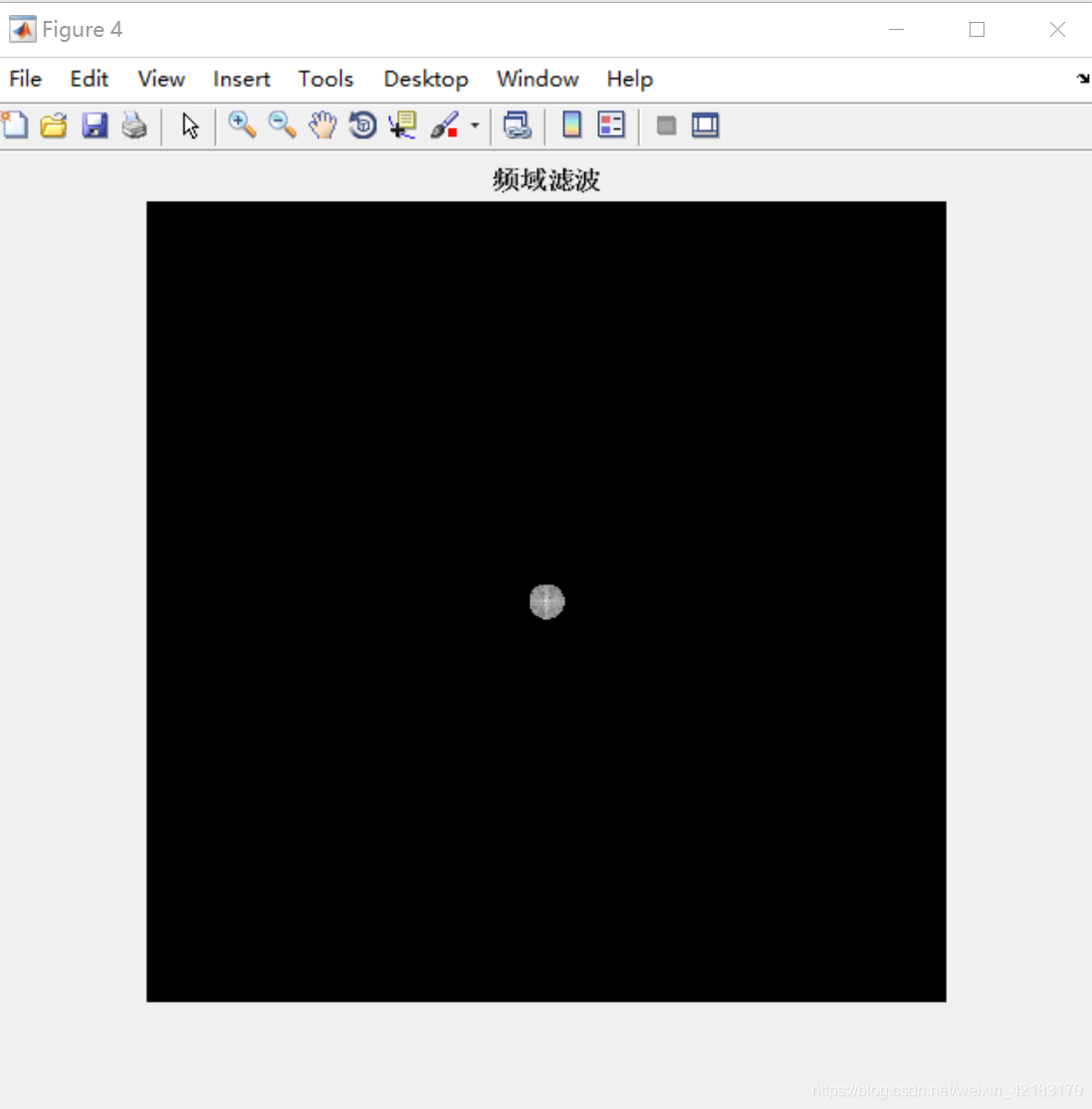Select the Edit Plot arrow tool
Viewport: 1092px width, 1109px height.
[189, 125]
